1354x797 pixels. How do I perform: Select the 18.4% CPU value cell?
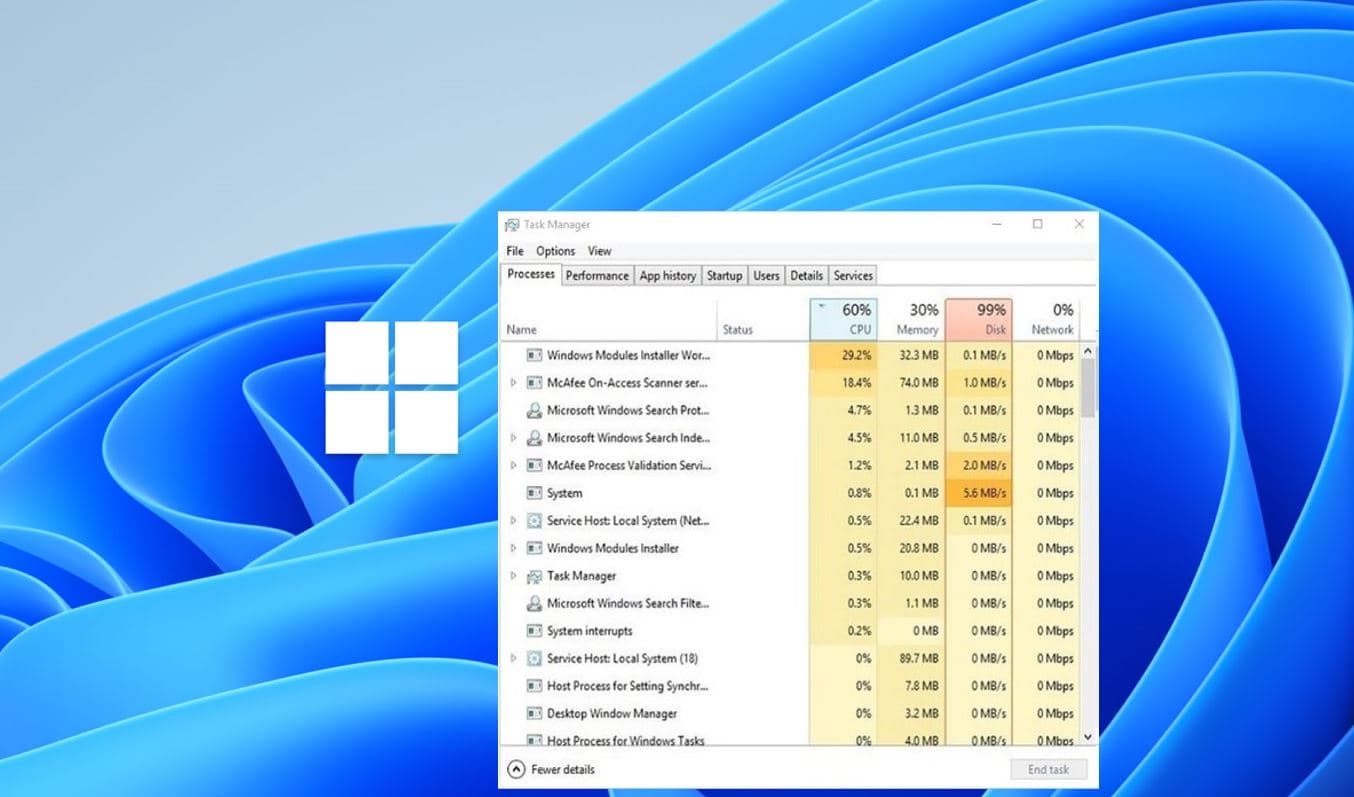pos(844,383)
